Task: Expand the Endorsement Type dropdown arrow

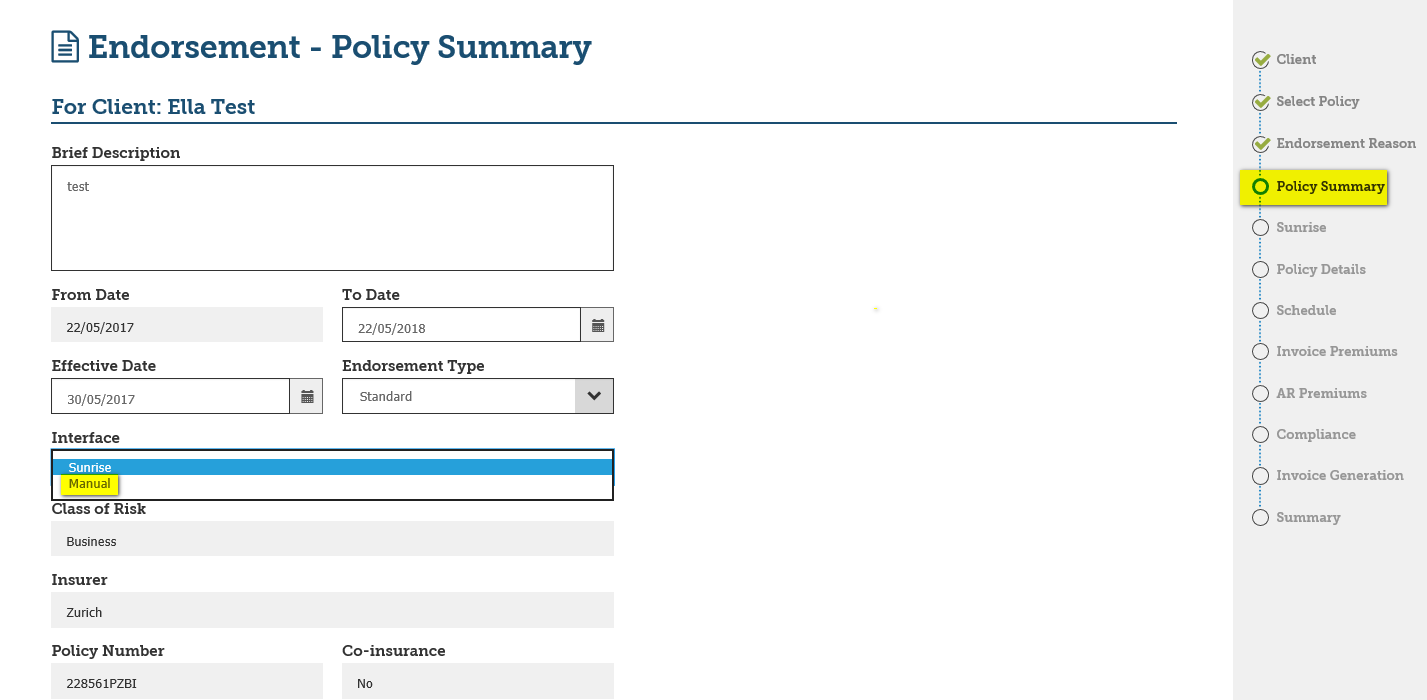Action: click(x=594, y=396)
